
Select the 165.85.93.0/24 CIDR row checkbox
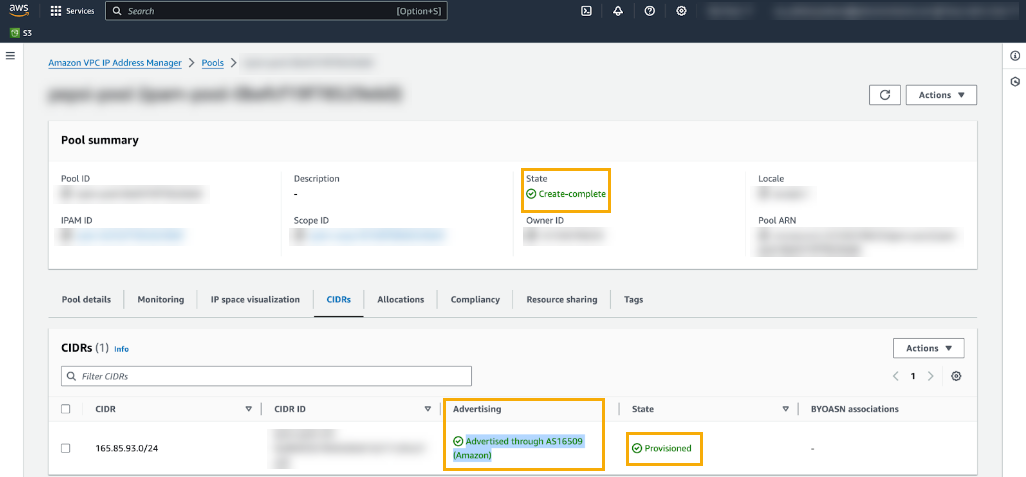66,448
